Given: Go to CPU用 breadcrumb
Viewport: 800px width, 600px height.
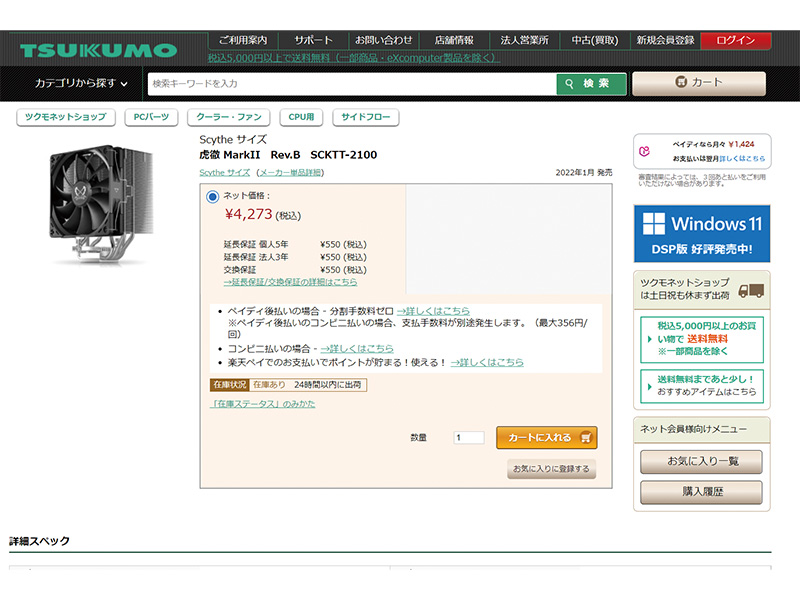Looking at the screenshot, I should 301,117.
